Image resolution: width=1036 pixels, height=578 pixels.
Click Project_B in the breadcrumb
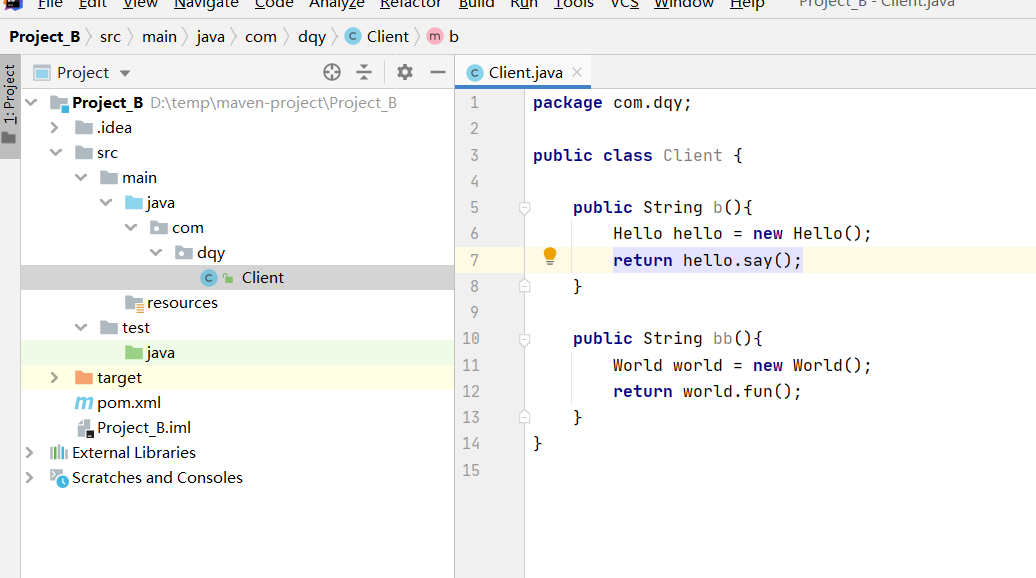tap(44, 37)
